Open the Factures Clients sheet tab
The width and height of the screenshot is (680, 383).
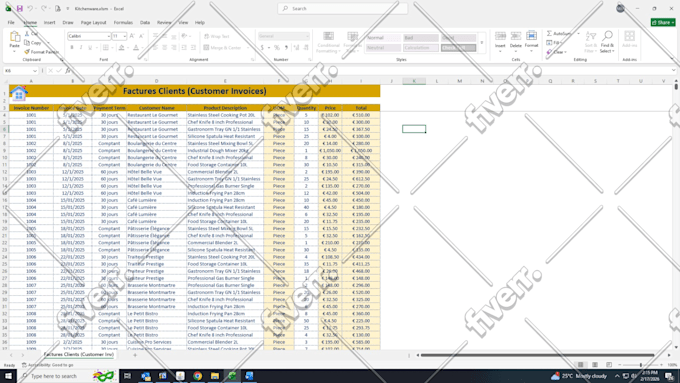[x=78, y=354]
